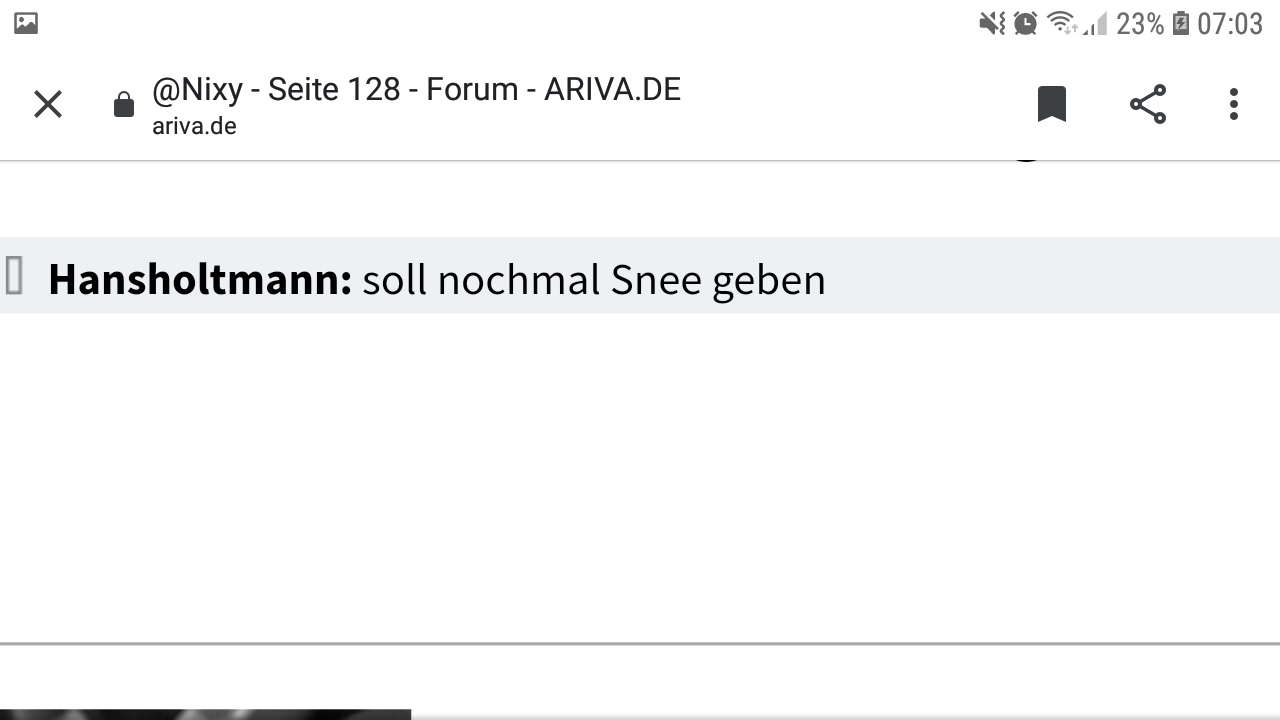Open the Hansholtmann user profile link
1280x720 pixels.
click(200, 279)
